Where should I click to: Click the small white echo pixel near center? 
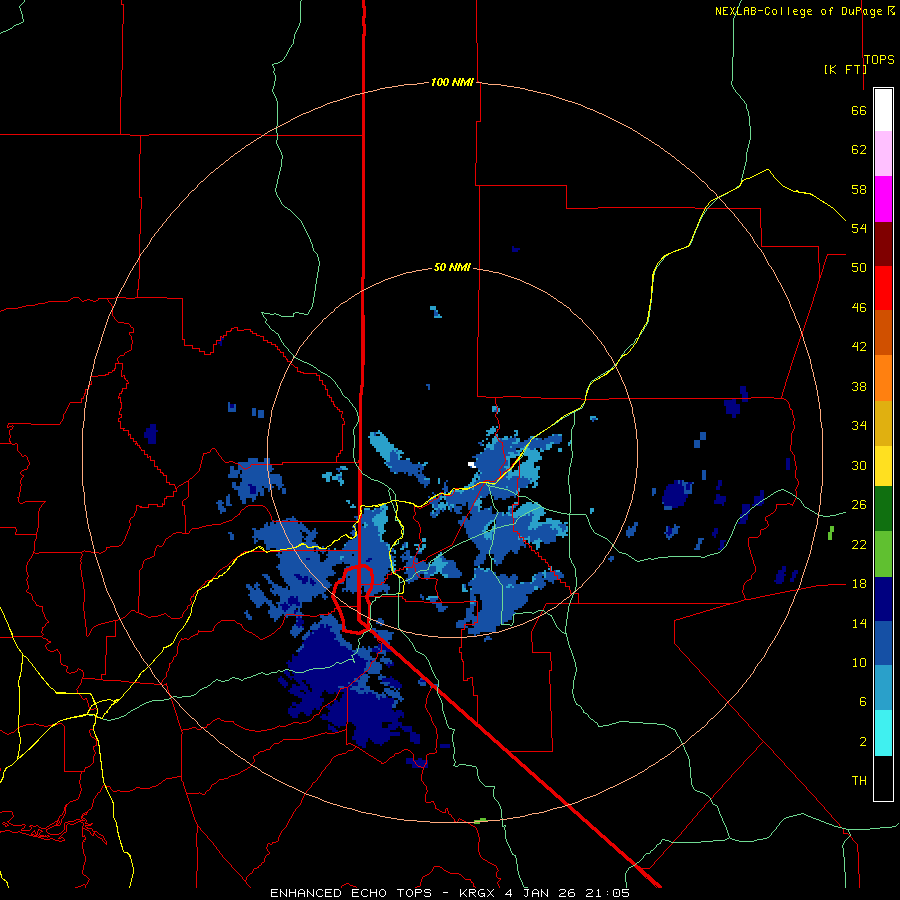[472, 464]
